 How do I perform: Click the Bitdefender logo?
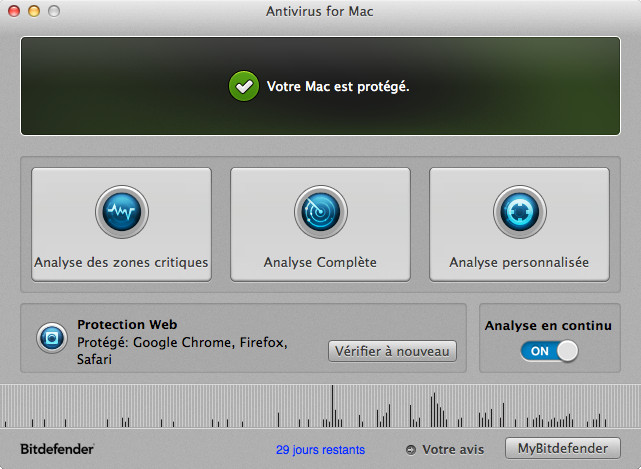[57, 449]
